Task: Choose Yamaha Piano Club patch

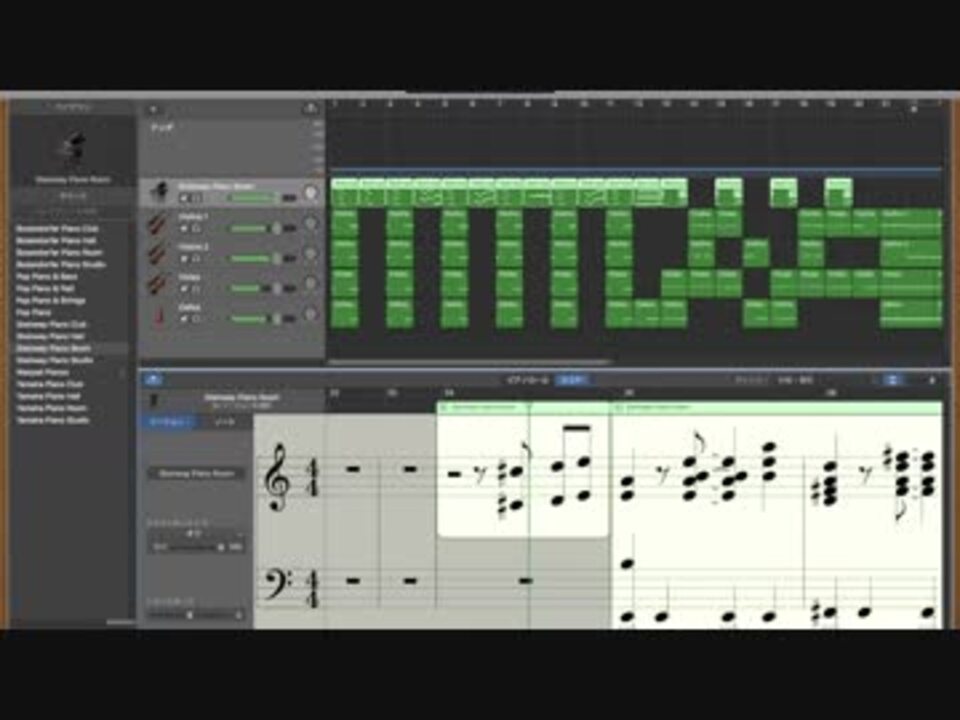Action: point(50,384)
